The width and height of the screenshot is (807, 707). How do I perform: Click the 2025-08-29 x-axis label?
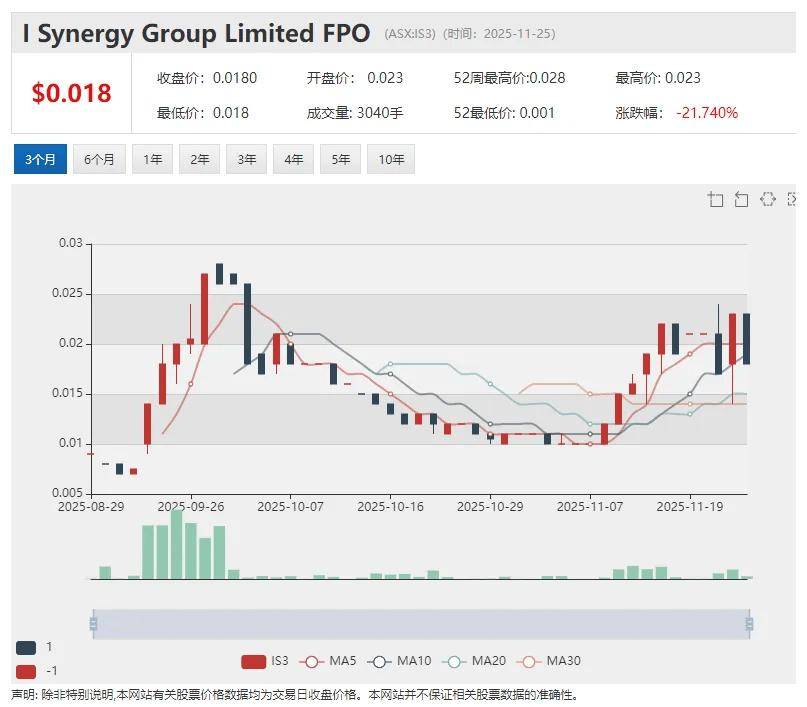91,507
